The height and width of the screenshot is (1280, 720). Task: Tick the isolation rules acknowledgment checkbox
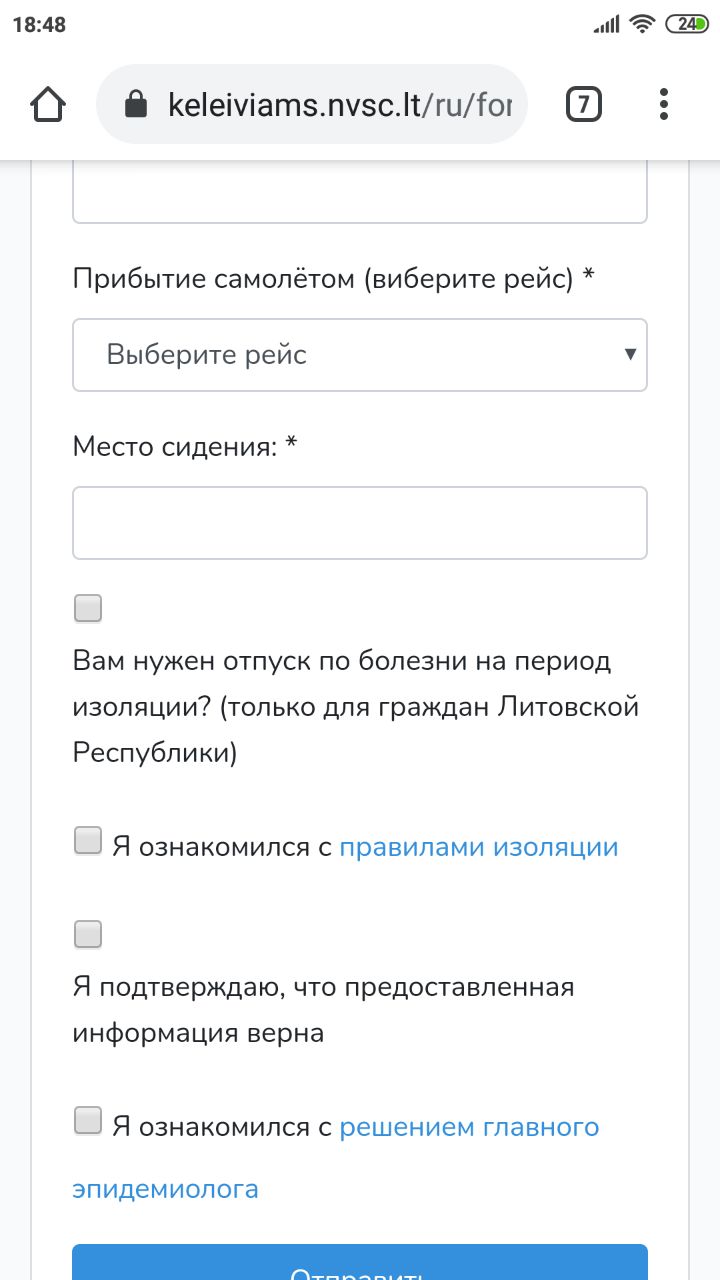(x=88, y=840)
